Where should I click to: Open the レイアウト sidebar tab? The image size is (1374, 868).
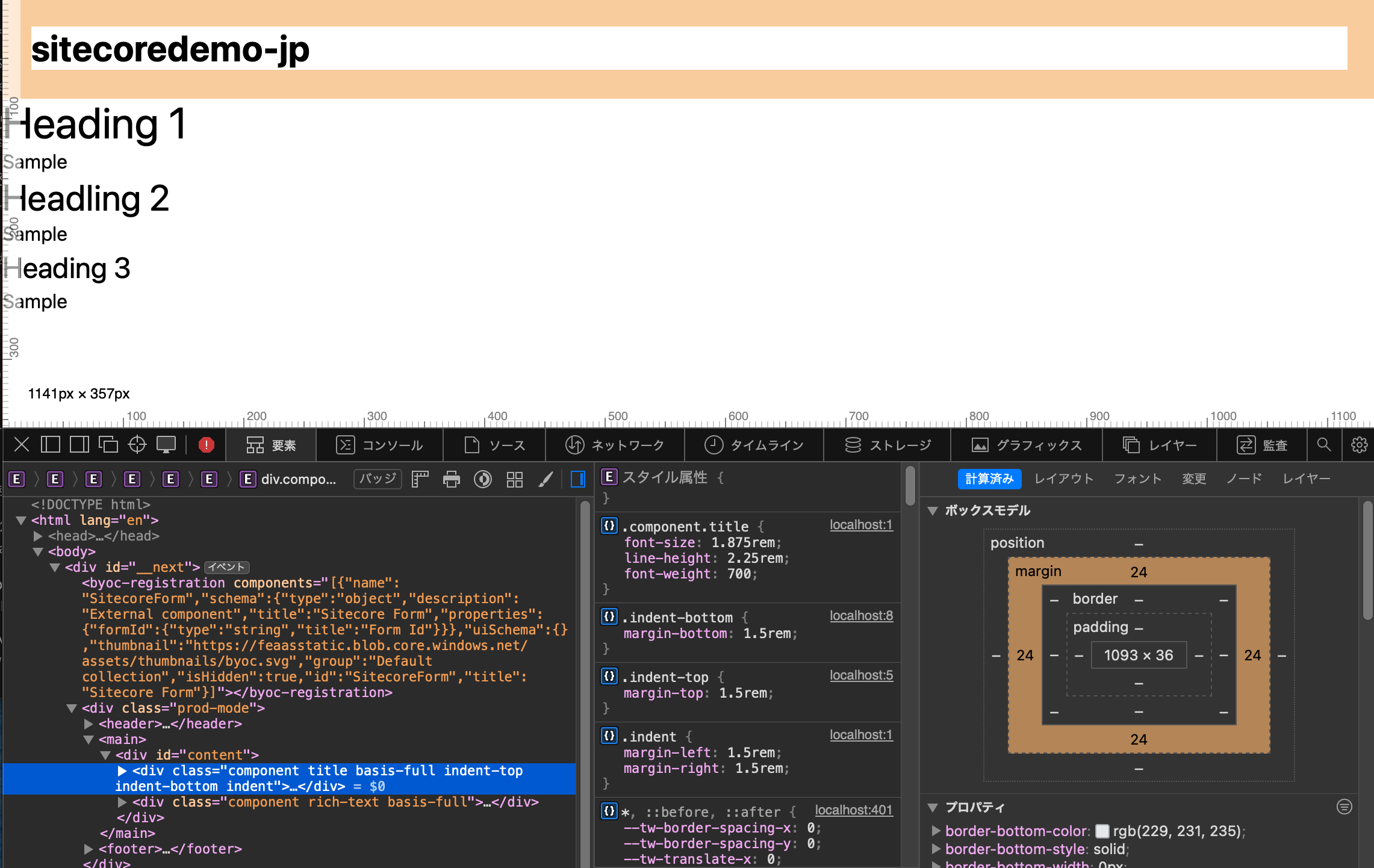pos(1064,479)
